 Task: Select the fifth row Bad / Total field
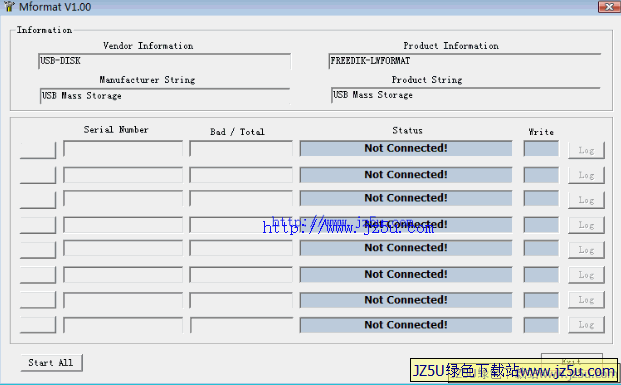(x=241, y=248)
